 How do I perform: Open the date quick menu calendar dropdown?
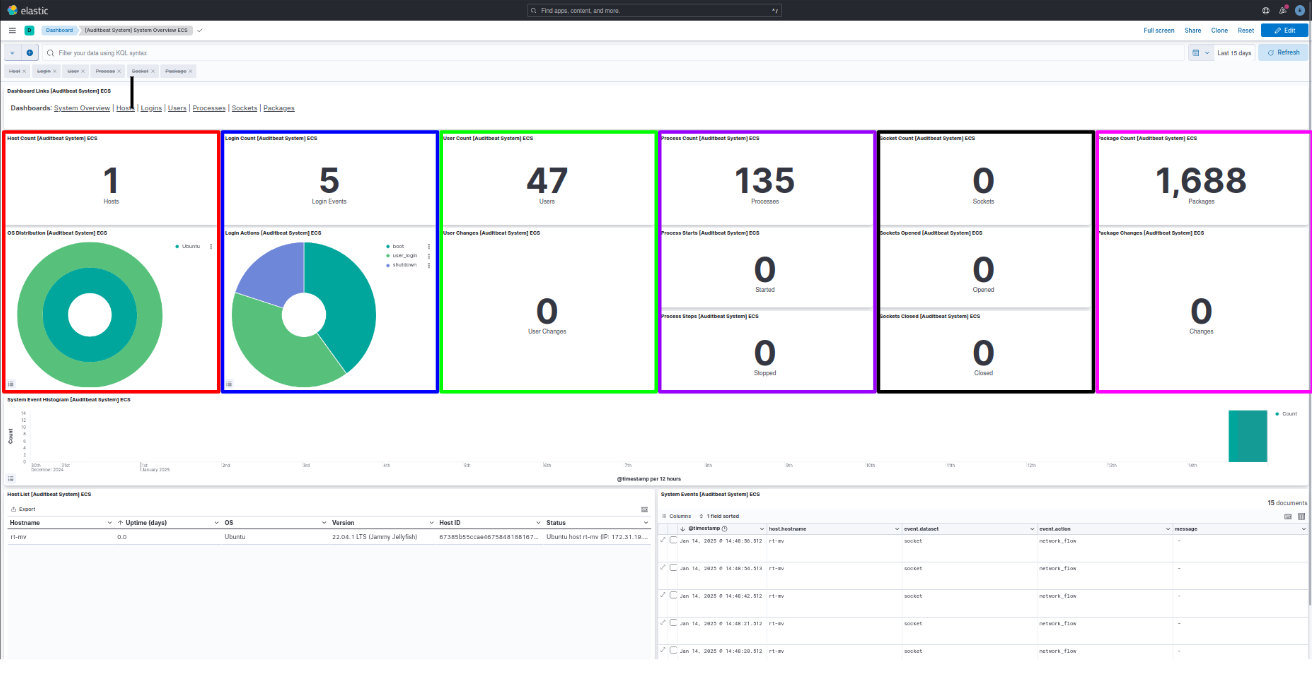[x=1199, y=52]
